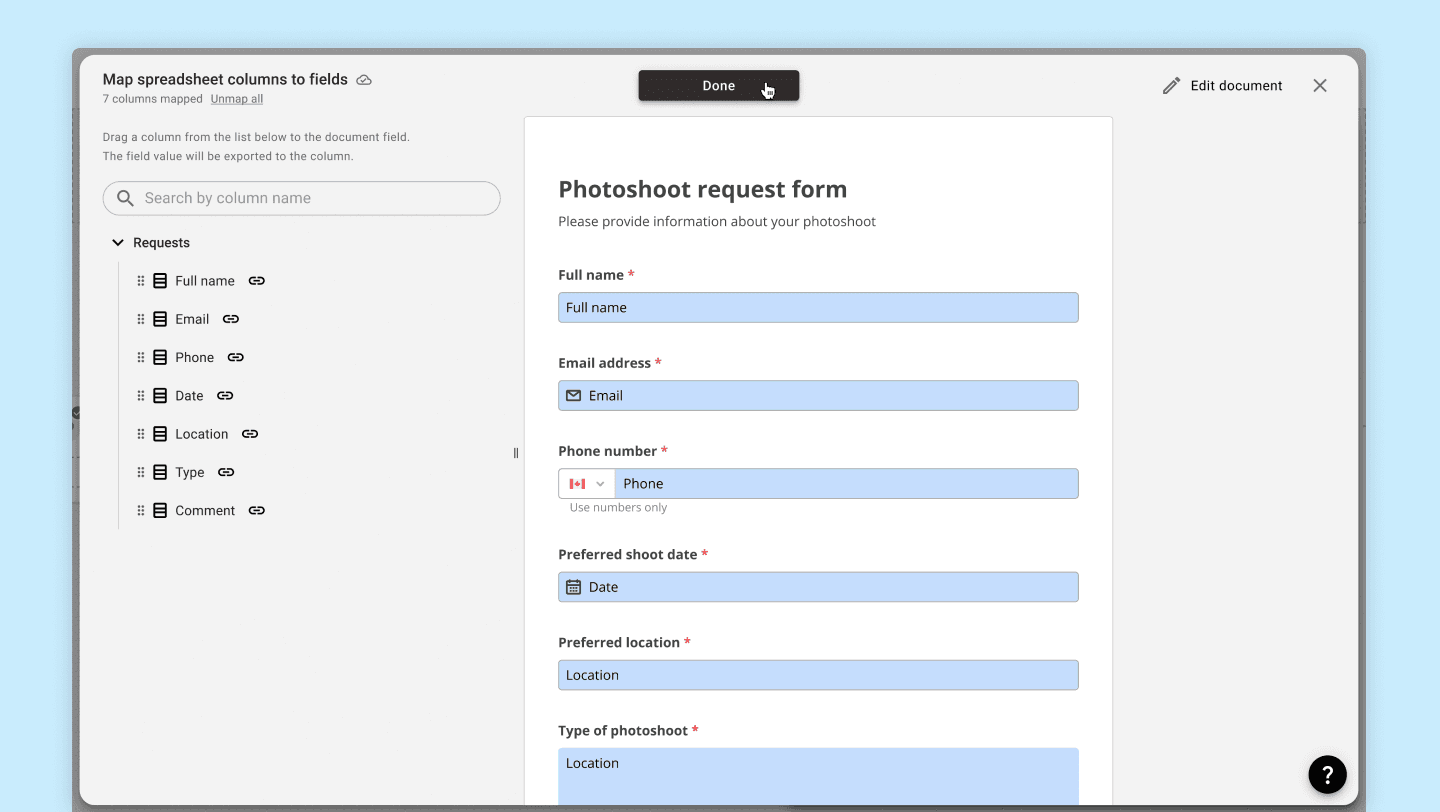Click the 'Use numbers only' hint text
Viewport: 1440px width, 812px height.
coord(618,508)
